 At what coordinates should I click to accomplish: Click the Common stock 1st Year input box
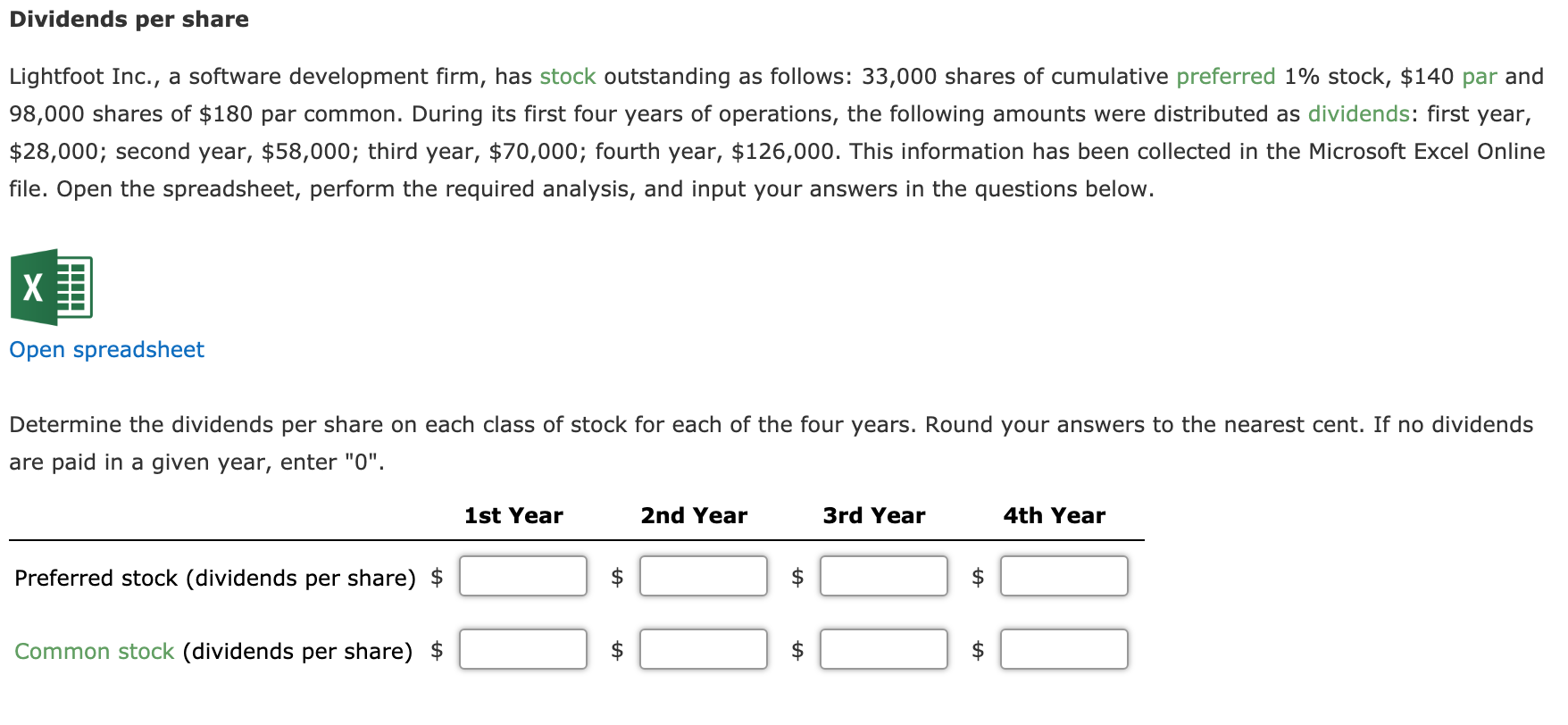click(521, 649)
